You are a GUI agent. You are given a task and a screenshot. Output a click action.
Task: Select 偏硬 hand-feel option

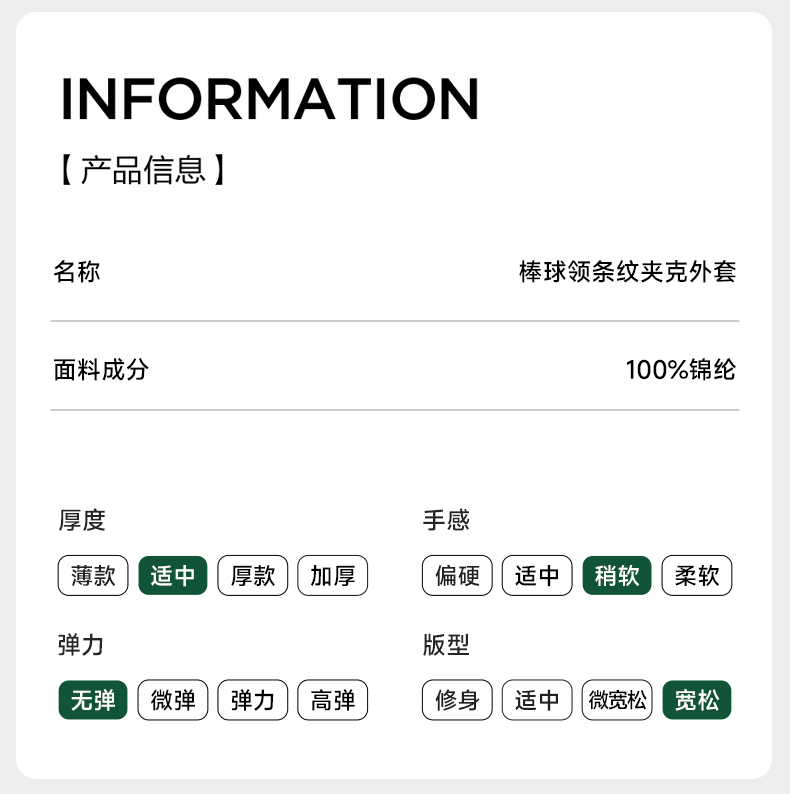click(x=457, y=576)
